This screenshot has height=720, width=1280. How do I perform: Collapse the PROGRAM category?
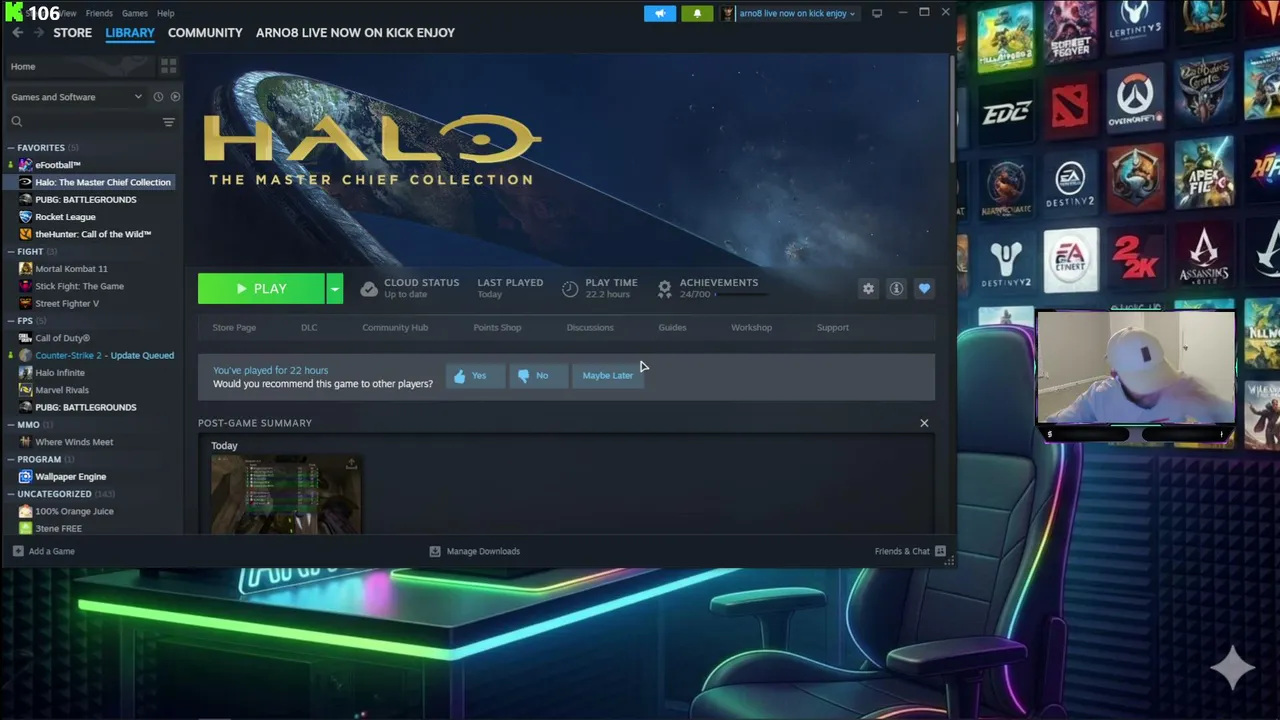[x=11, y=460]
